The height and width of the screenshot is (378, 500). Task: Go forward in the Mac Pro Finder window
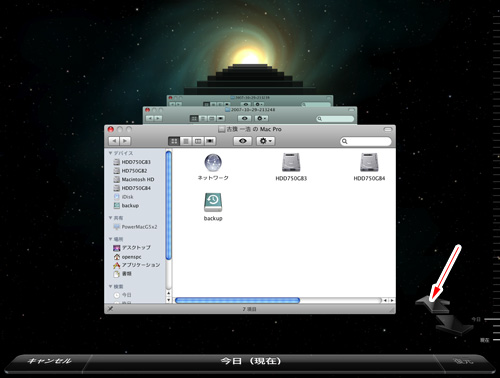pos(125,141)
